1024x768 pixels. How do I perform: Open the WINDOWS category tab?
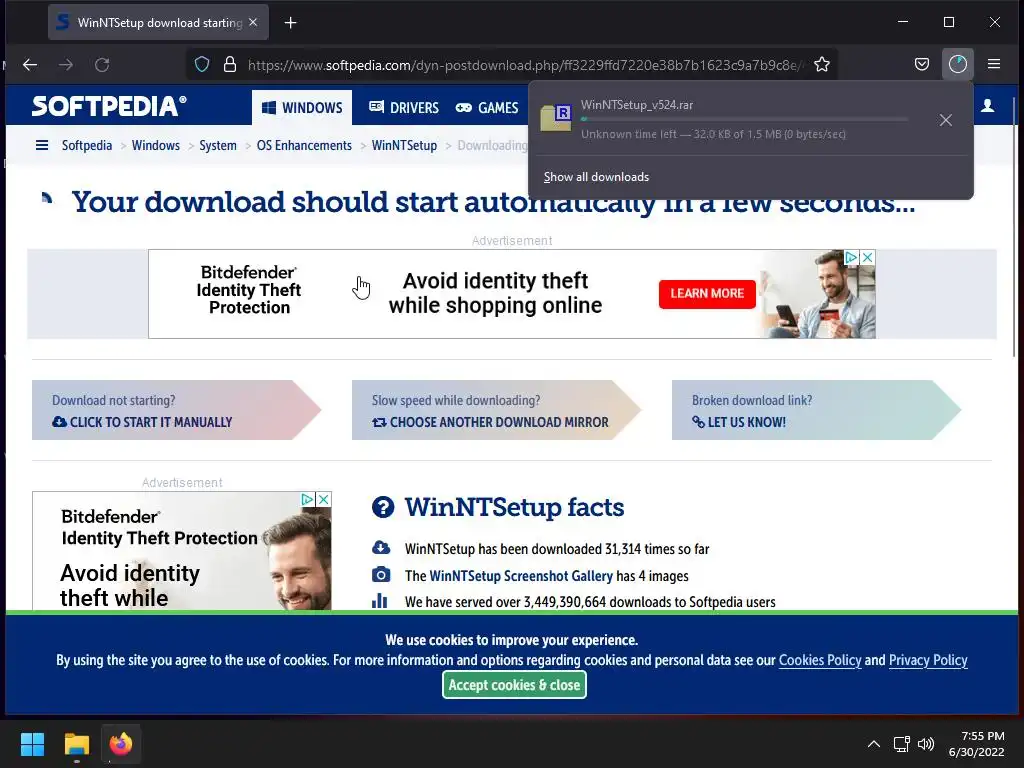coord(302,108)
